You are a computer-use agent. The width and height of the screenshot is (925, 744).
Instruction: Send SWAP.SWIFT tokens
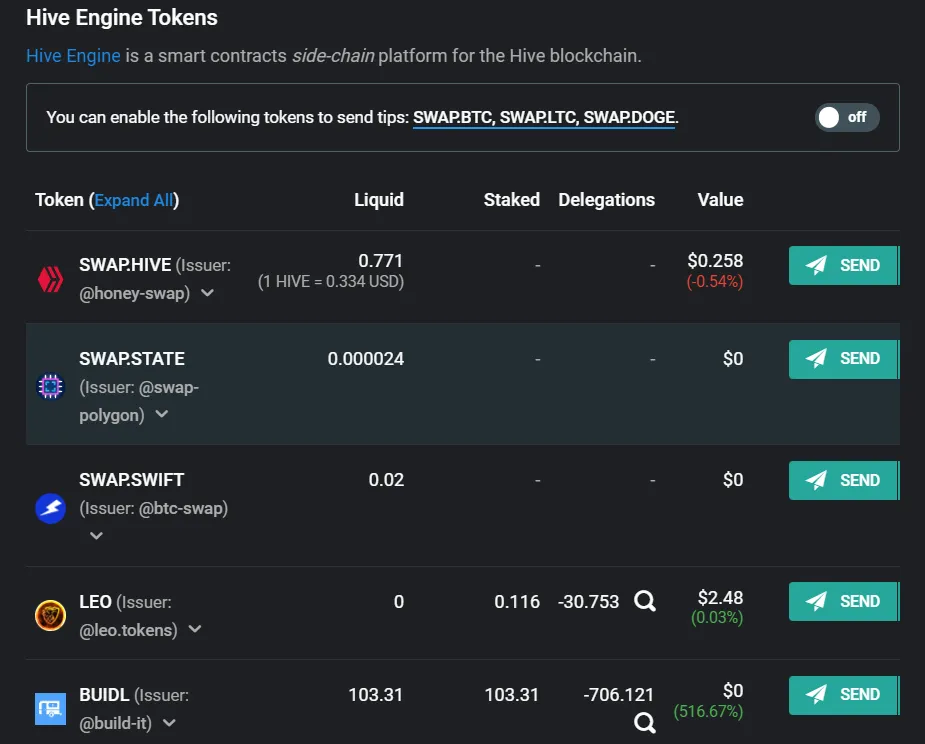pyautogui.click(x=844, y=480)
